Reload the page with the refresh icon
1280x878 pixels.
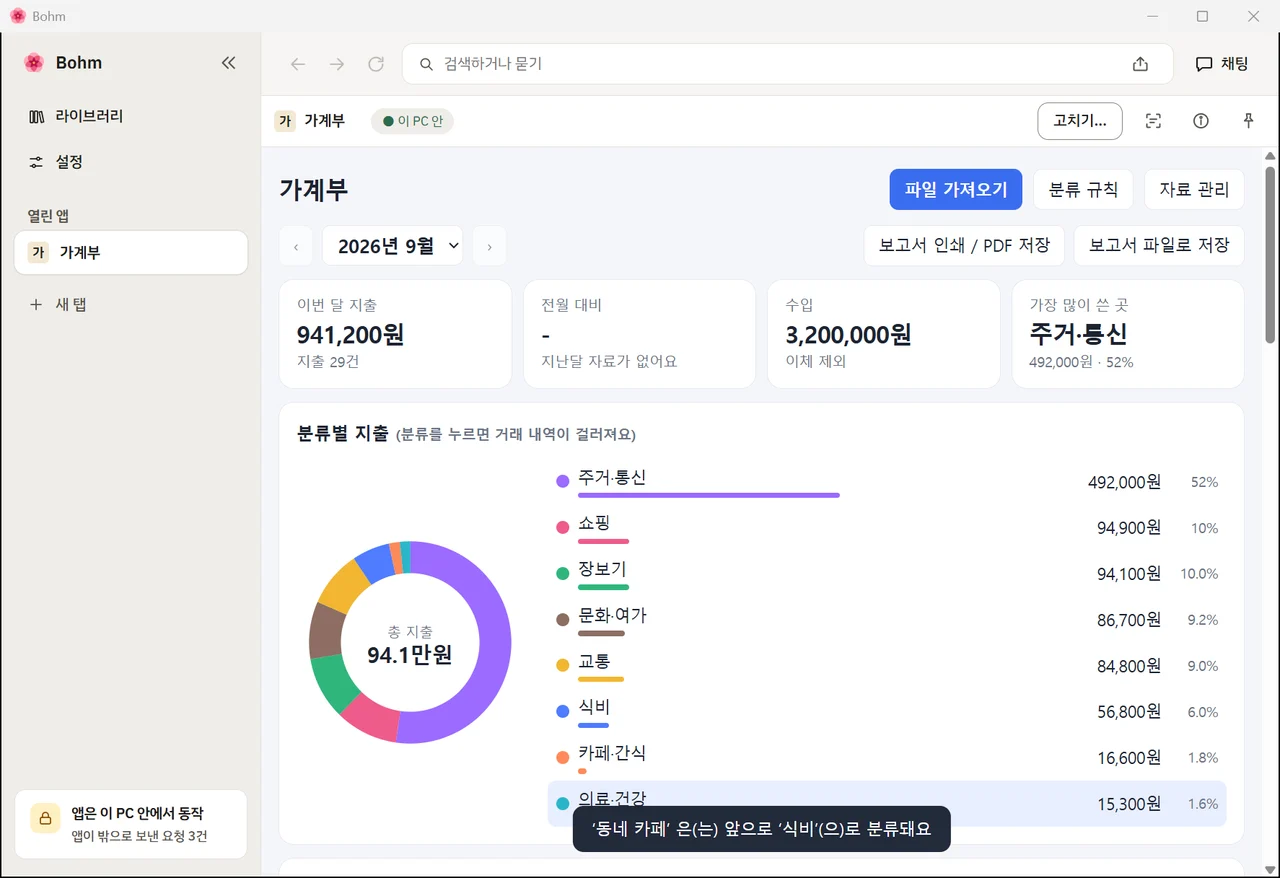(376, 64)
